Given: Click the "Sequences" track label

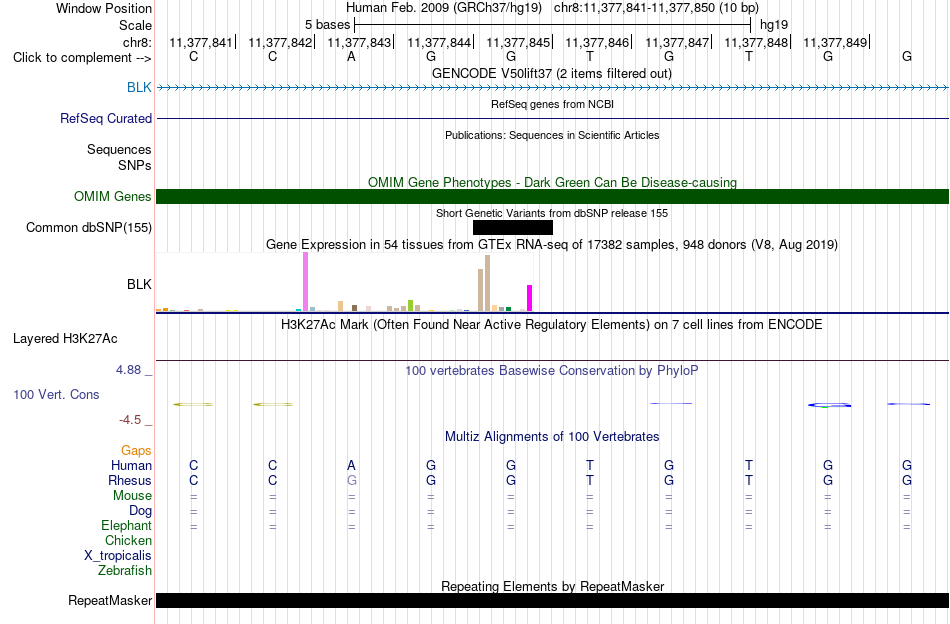Looking at the screenshot, I should click(x=119, y=150).
